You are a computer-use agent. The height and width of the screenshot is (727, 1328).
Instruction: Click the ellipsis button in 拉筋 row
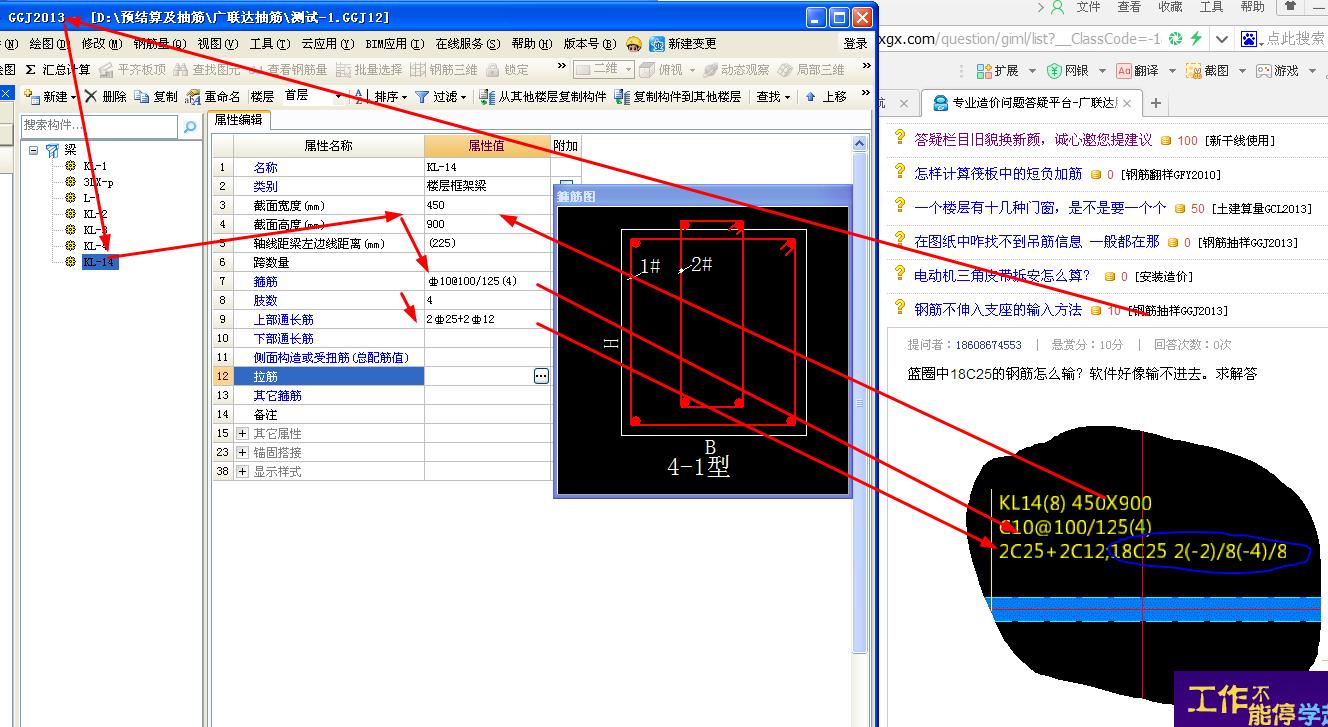541,376
